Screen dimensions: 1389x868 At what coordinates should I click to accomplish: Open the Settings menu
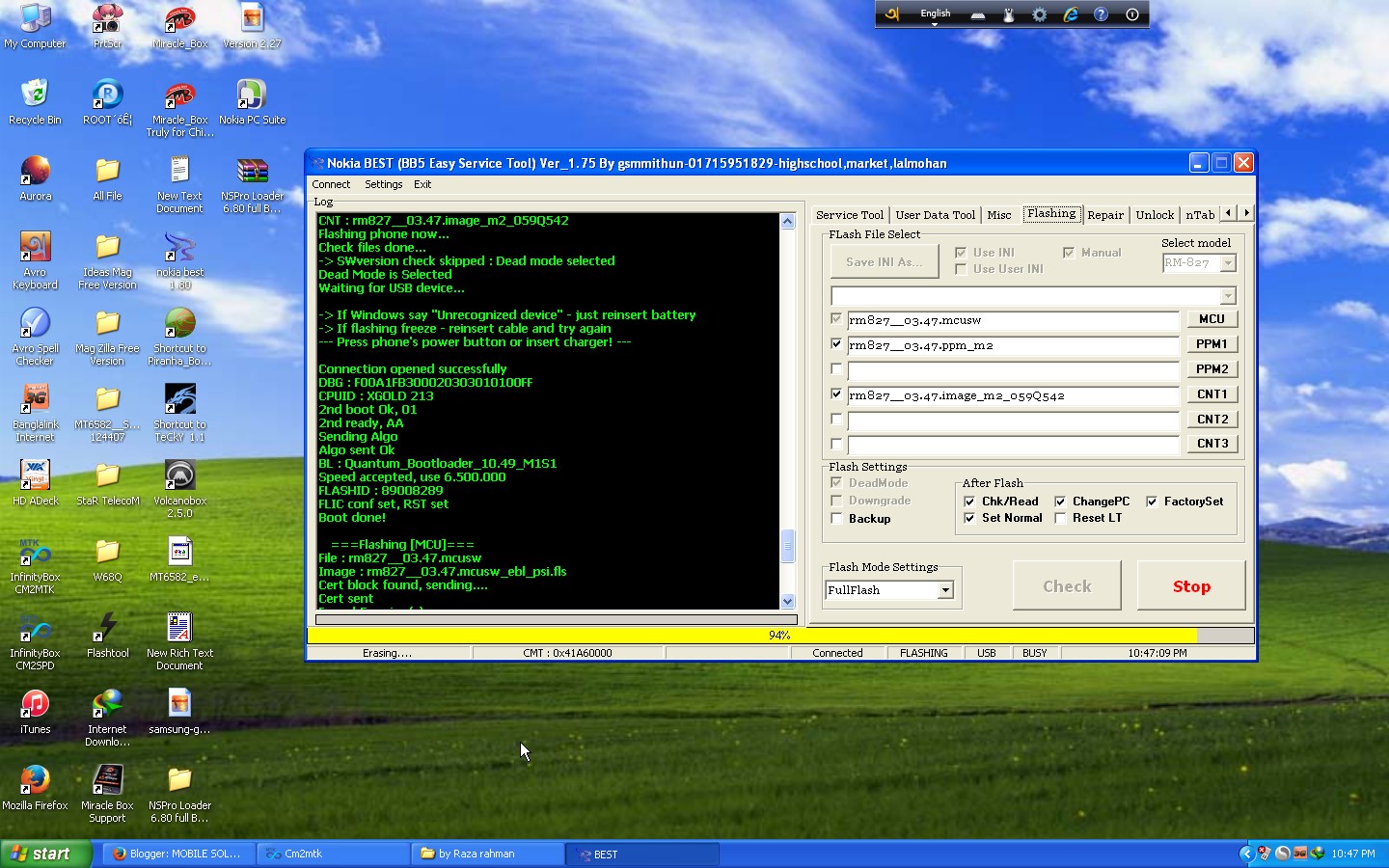point(383,184)
